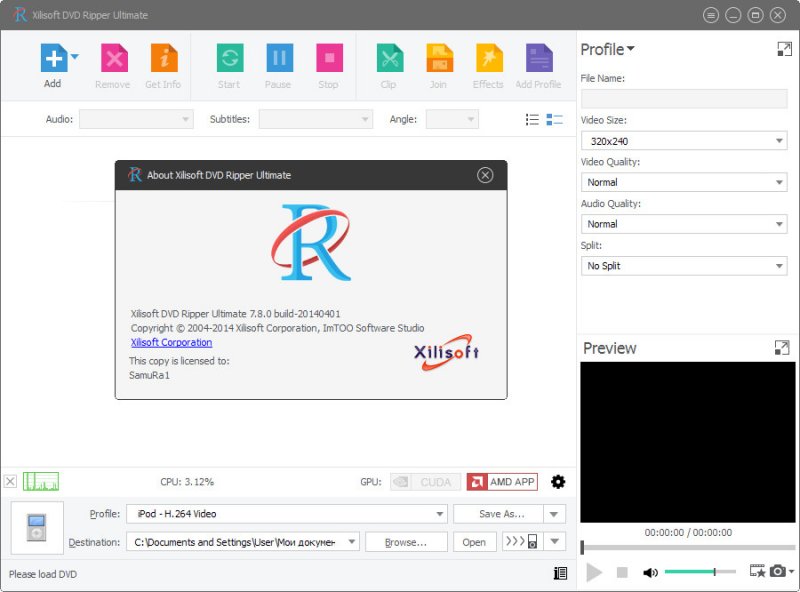Click the Add DVD icon
The width and height of the screenshot is (800, 592).
[x=54, y=58]
